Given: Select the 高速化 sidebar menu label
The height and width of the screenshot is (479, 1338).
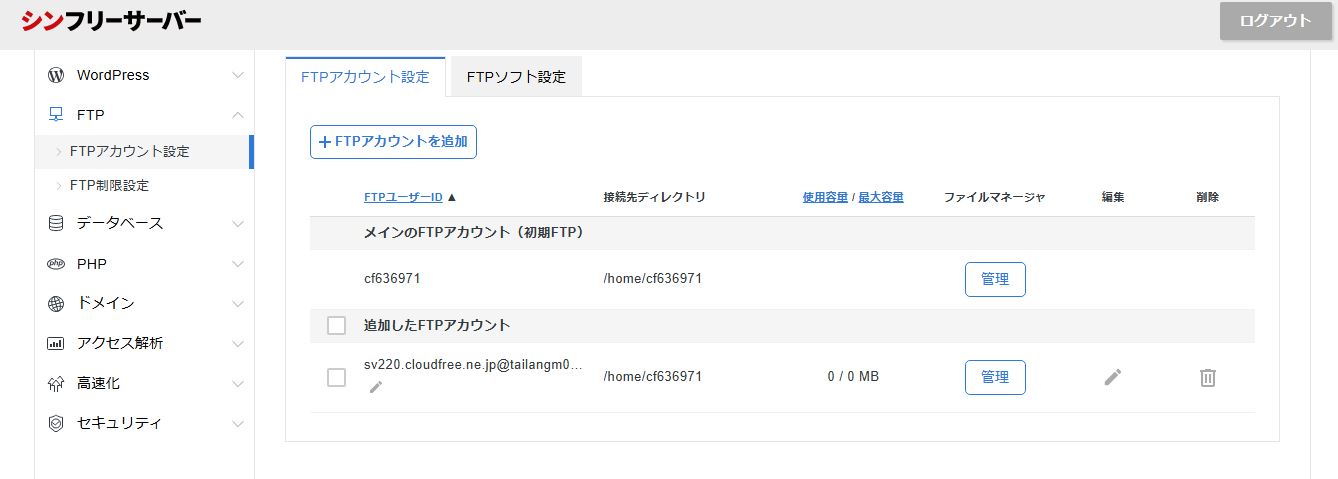Looking at the screenshot, I should coord(98,383).
